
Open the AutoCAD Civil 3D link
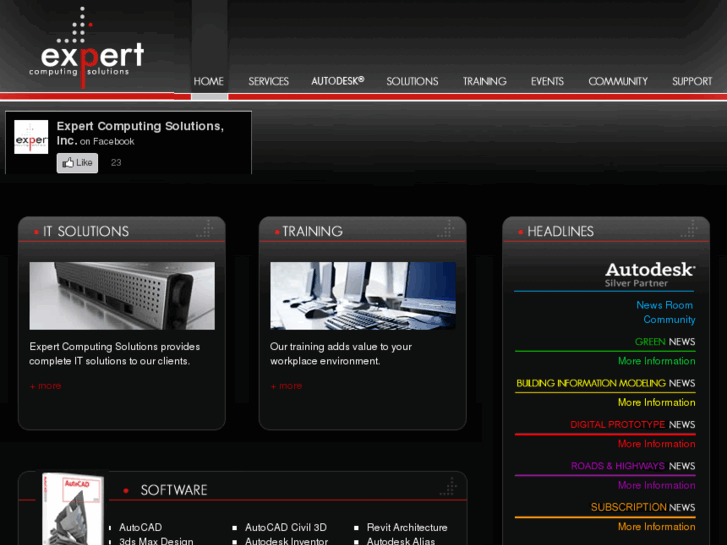point(286,527)
